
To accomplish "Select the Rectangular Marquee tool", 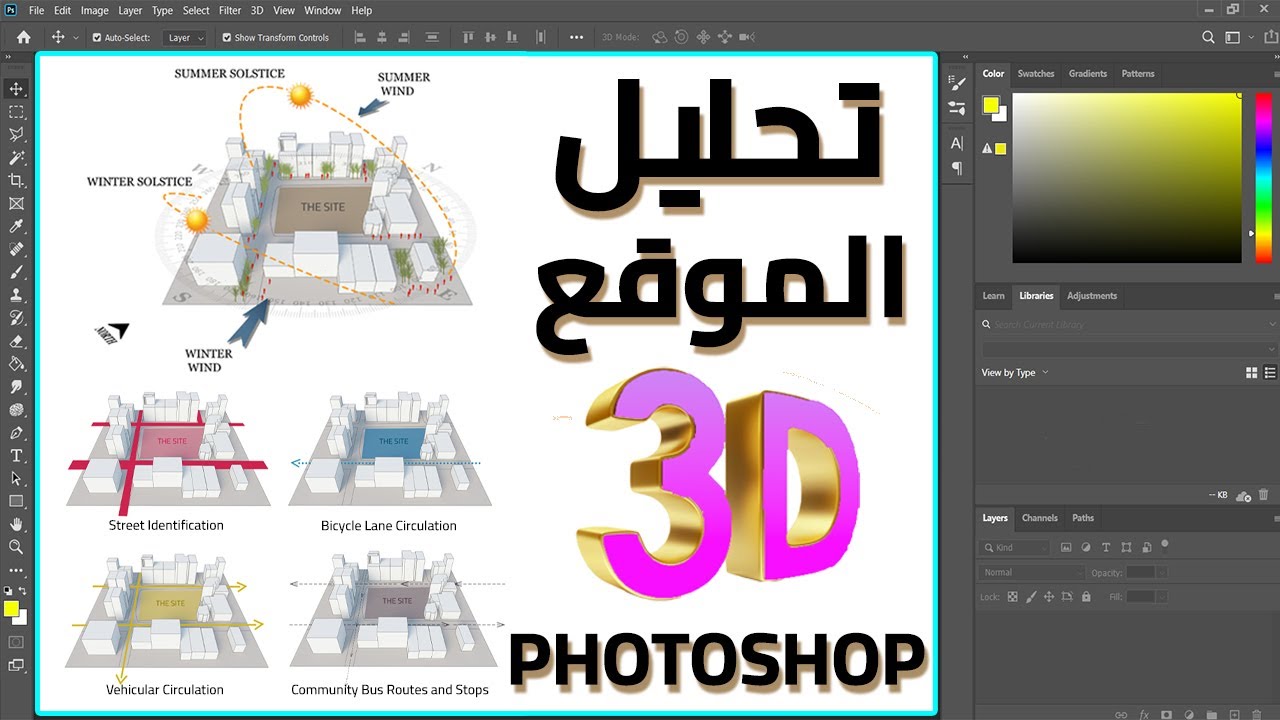I will tap(16, 112).
